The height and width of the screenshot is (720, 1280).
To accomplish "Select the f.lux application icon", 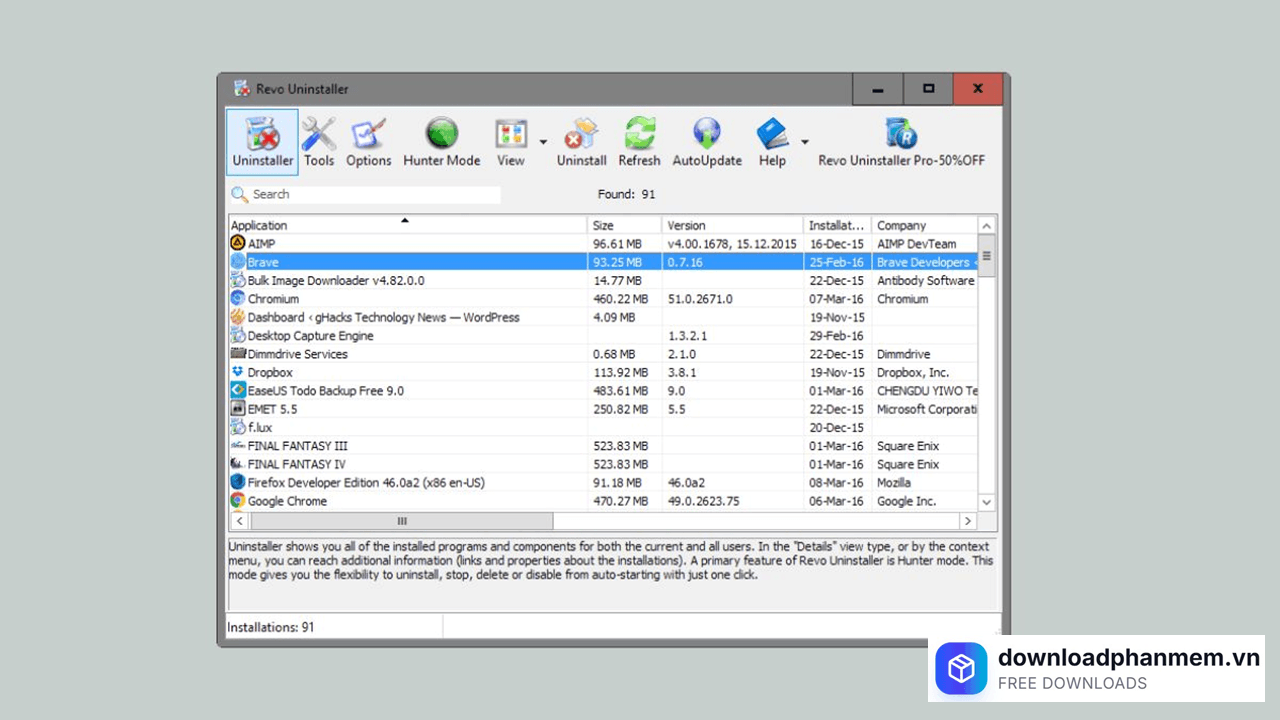I will point(238,427).
